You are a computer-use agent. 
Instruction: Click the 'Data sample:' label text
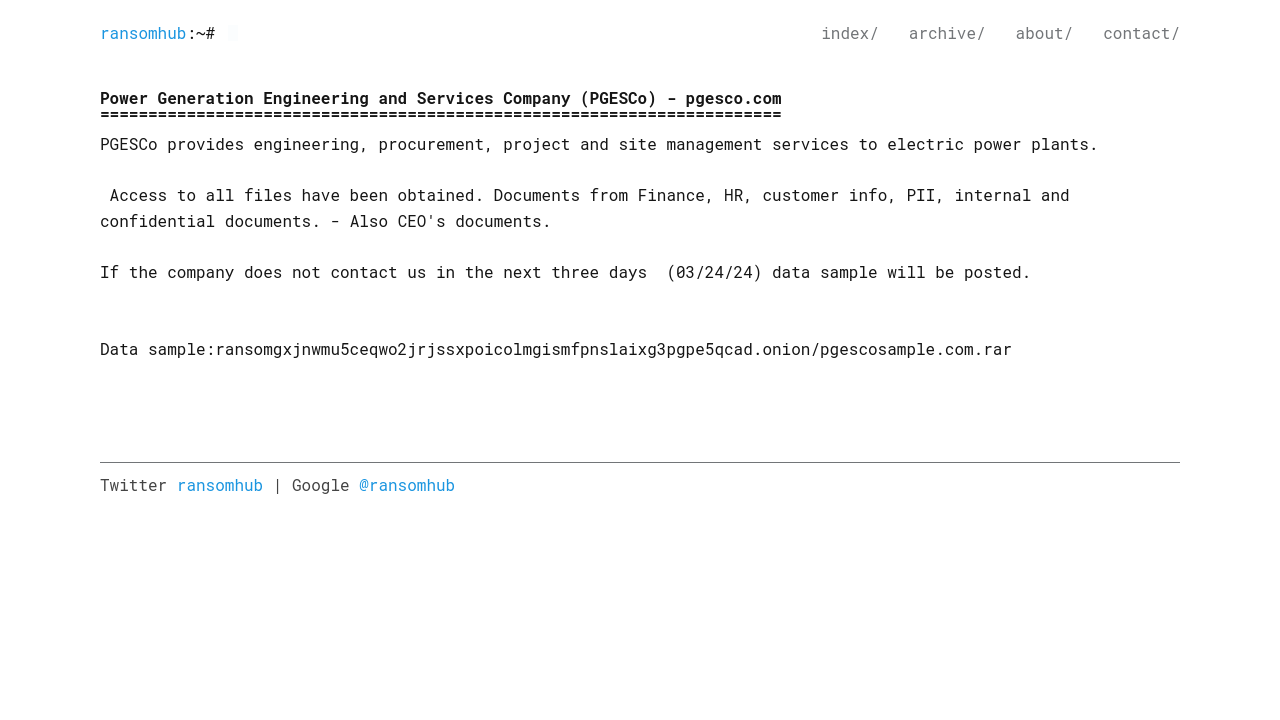coord(157,349)
